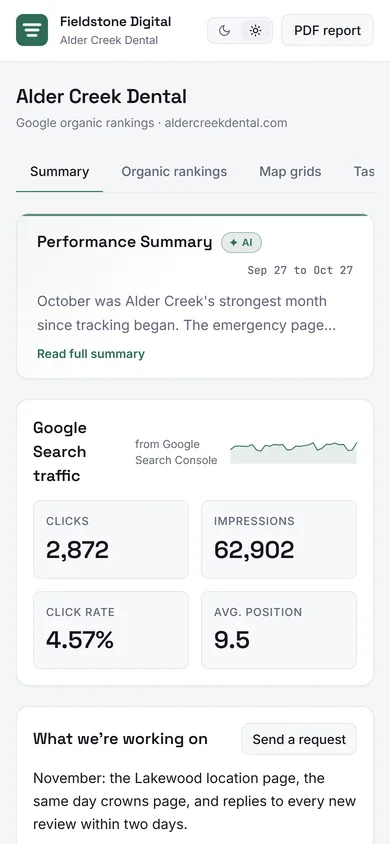Open the partially visible Tasks tab
390x844 pixels.
click(x=364, y=172)
